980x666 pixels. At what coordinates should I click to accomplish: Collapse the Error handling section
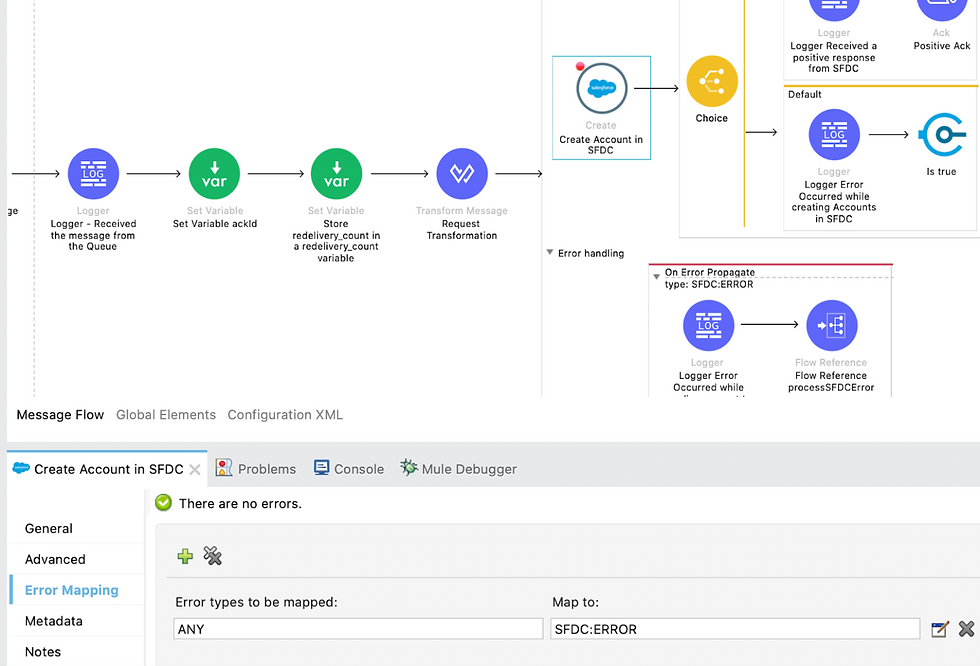pyautogui.click(x=549, y=252)
